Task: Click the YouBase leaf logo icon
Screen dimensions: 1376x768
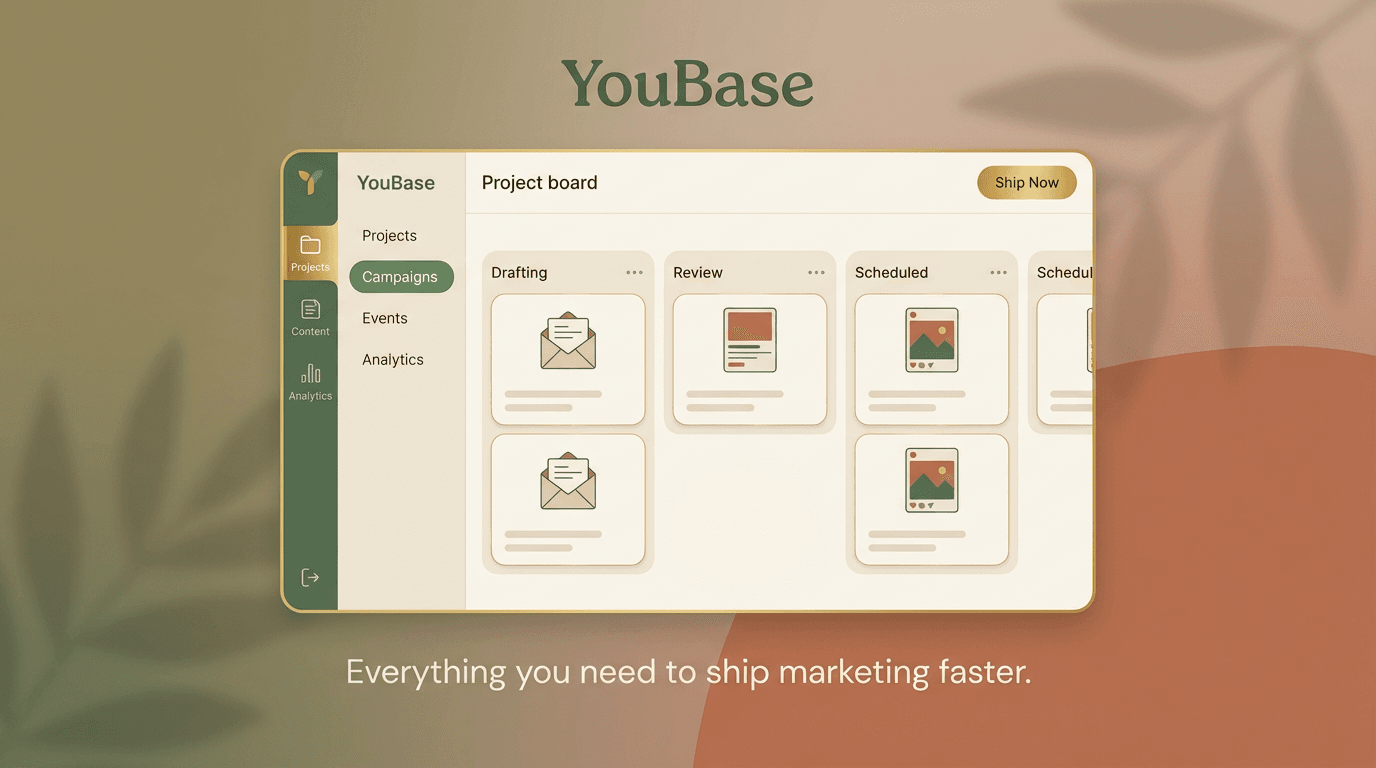Action: pos(311,182)
